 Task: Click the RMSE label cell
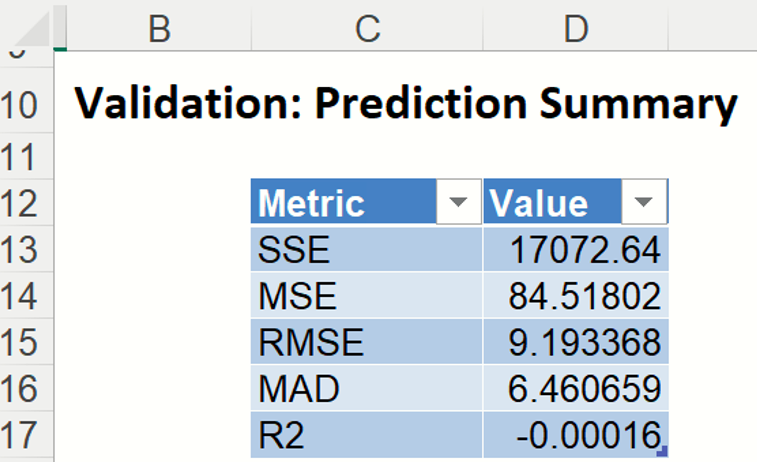365,343
